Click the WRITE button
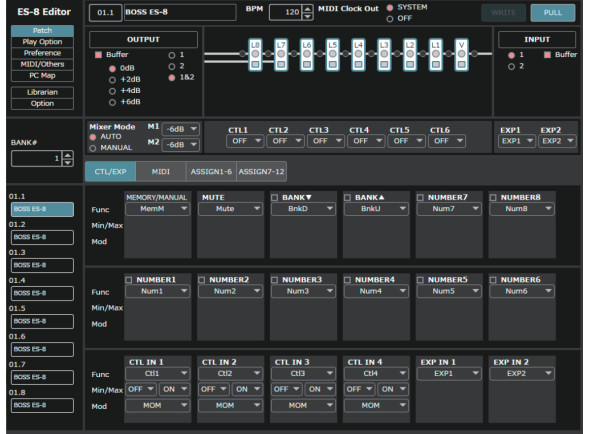This screenshot has height=434, width=590. (503, 13)
